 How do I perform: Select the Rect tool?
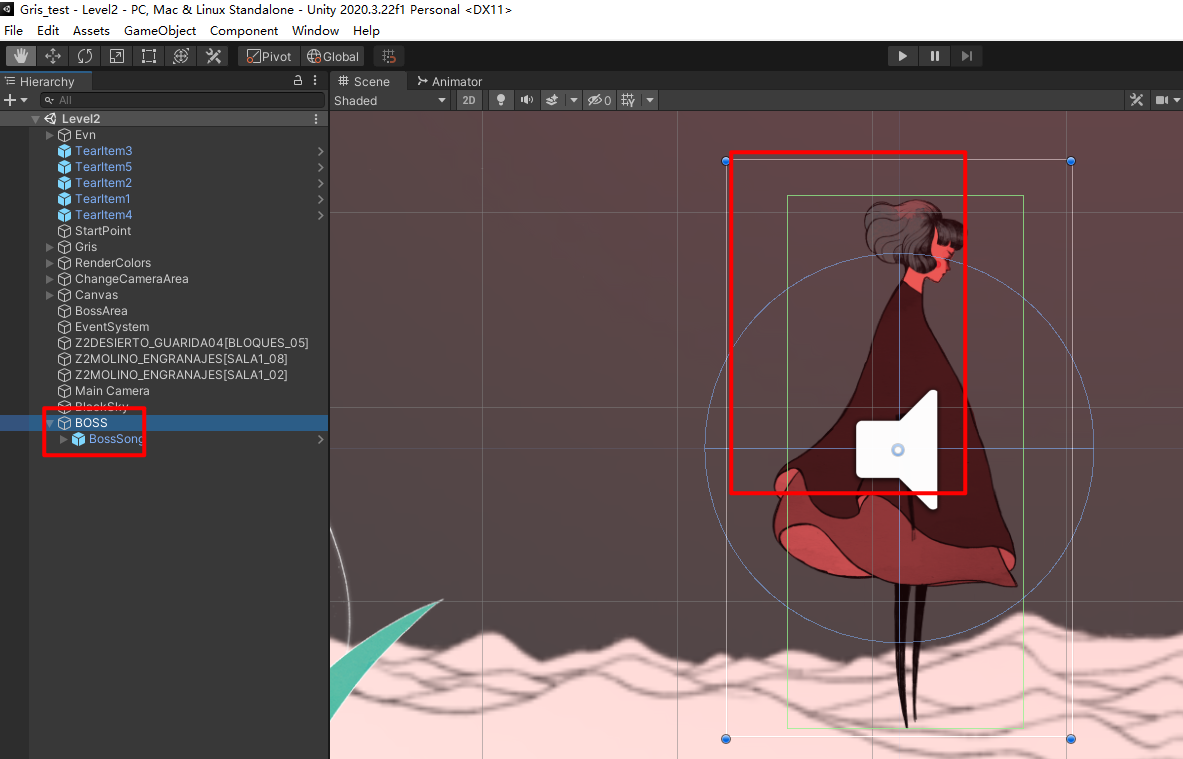point(149,56)
